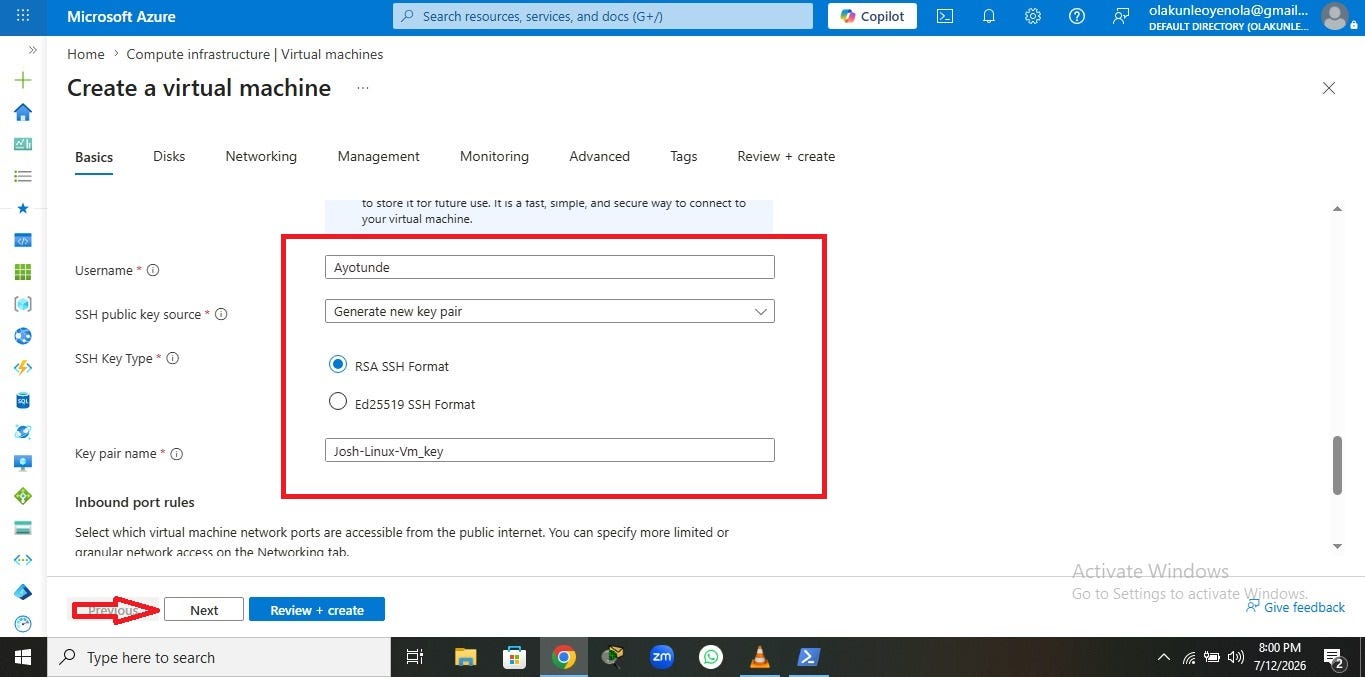Open Function App lightning icon in sidebar
The width and height of the screenshot is (1365, 677).
tap(23, 368)
